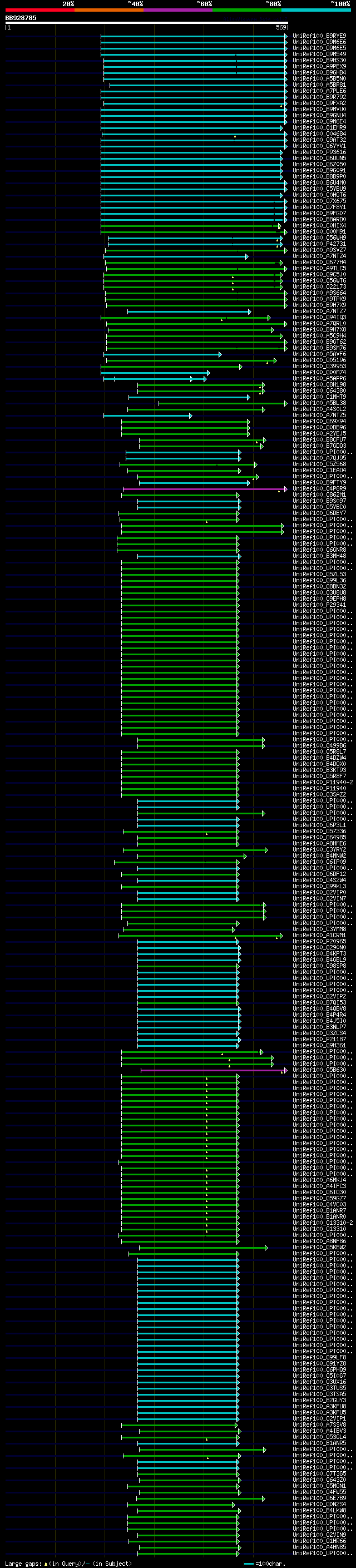Select hit label UniRef100_A9SVZ7
This screenshot has width=356, height=1568.
[x=319, y=250]
